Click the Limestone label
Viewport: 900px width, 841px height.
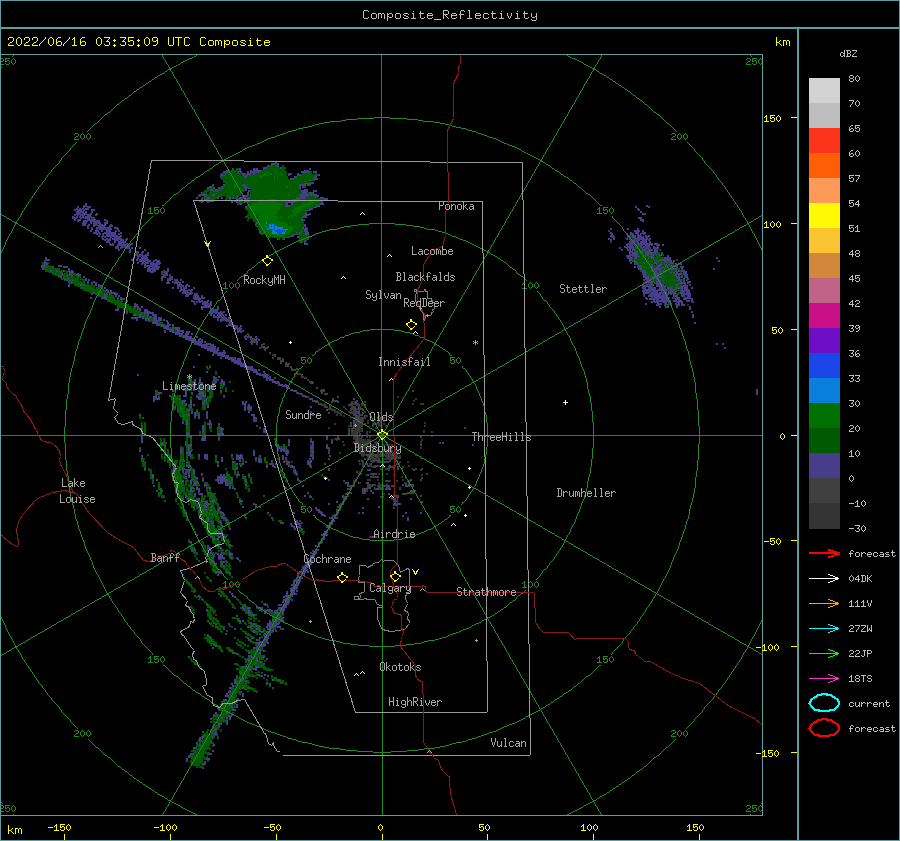tap(189, 386)
